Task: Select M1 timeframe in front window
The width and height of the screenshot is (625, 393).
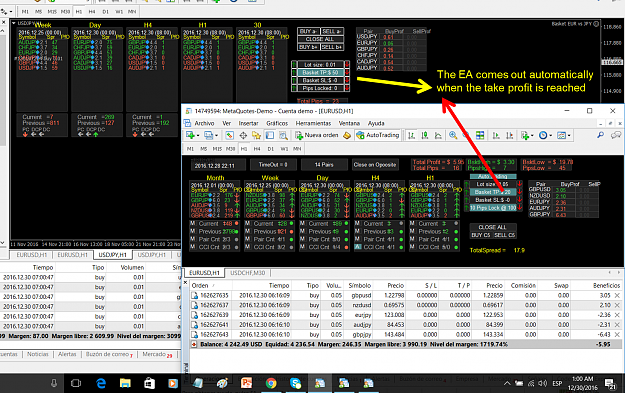Action: (191, 149)
